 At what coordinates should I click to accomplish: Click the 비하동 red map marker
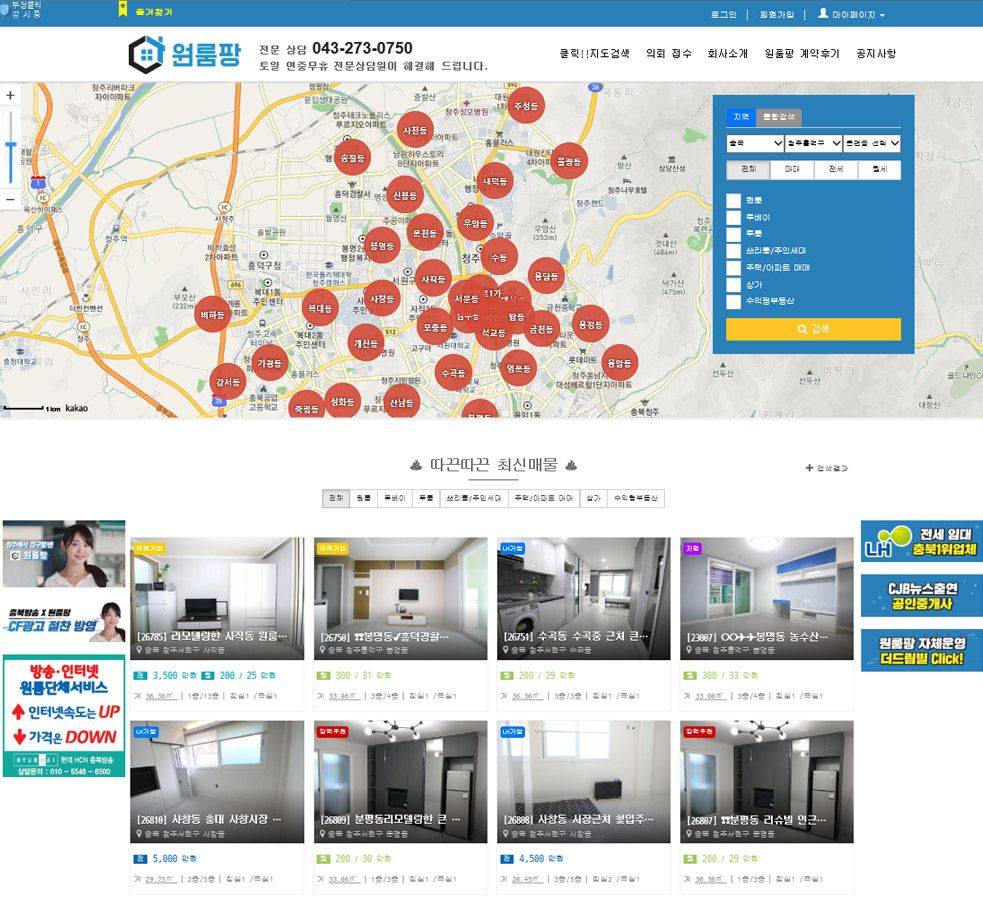coord(213,315)
